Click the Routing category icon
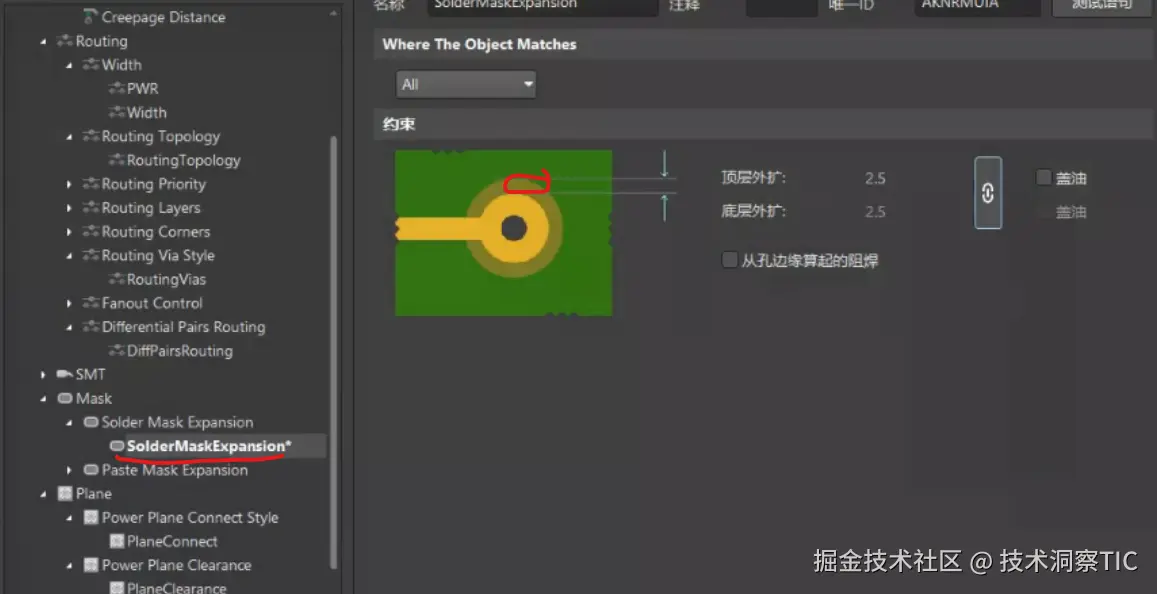Image resolution: width=1157 pixels, height=594 pixels. (65, 41)
